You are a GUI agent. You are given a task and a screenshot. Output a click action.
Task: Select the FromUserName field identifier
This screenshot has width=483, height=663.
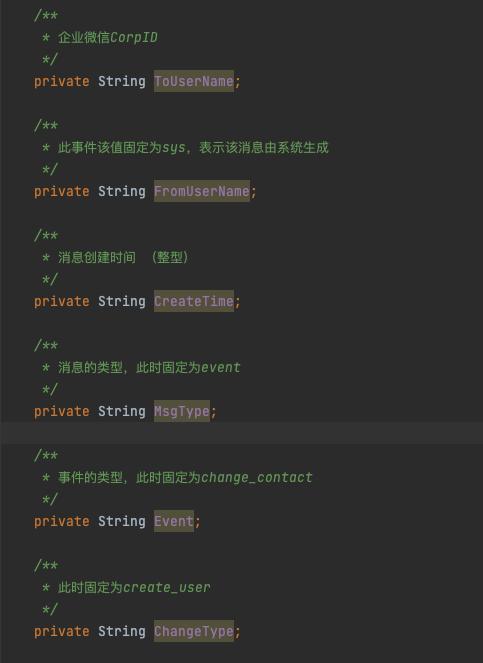tap(202, 191)
